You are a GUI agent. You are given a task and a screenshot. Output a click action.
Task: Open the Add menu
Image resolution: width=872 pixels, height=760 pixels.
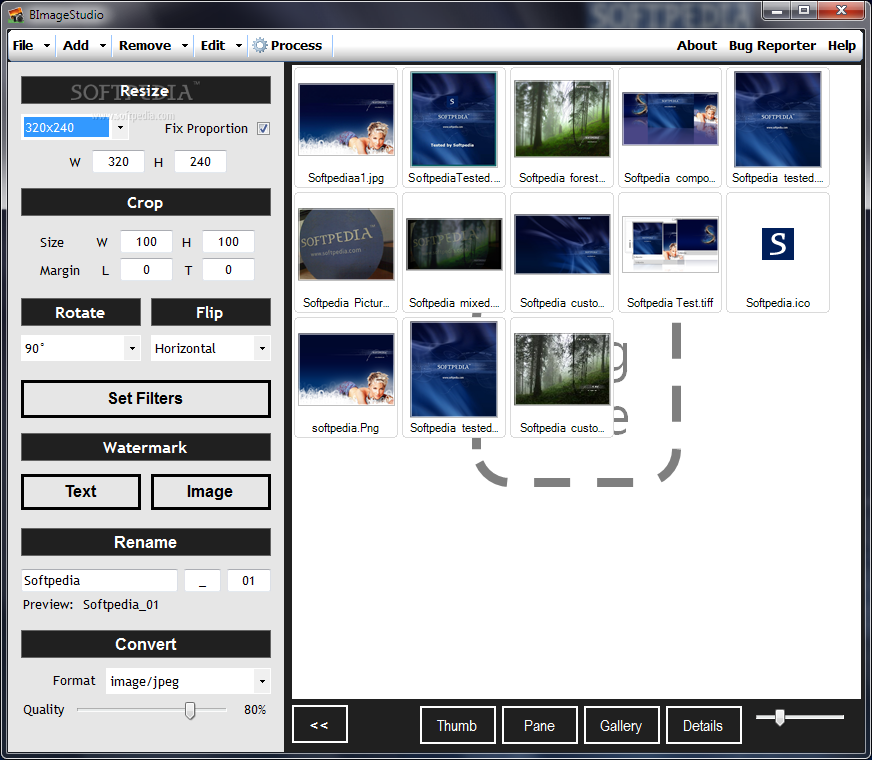[x=76, y=46]
